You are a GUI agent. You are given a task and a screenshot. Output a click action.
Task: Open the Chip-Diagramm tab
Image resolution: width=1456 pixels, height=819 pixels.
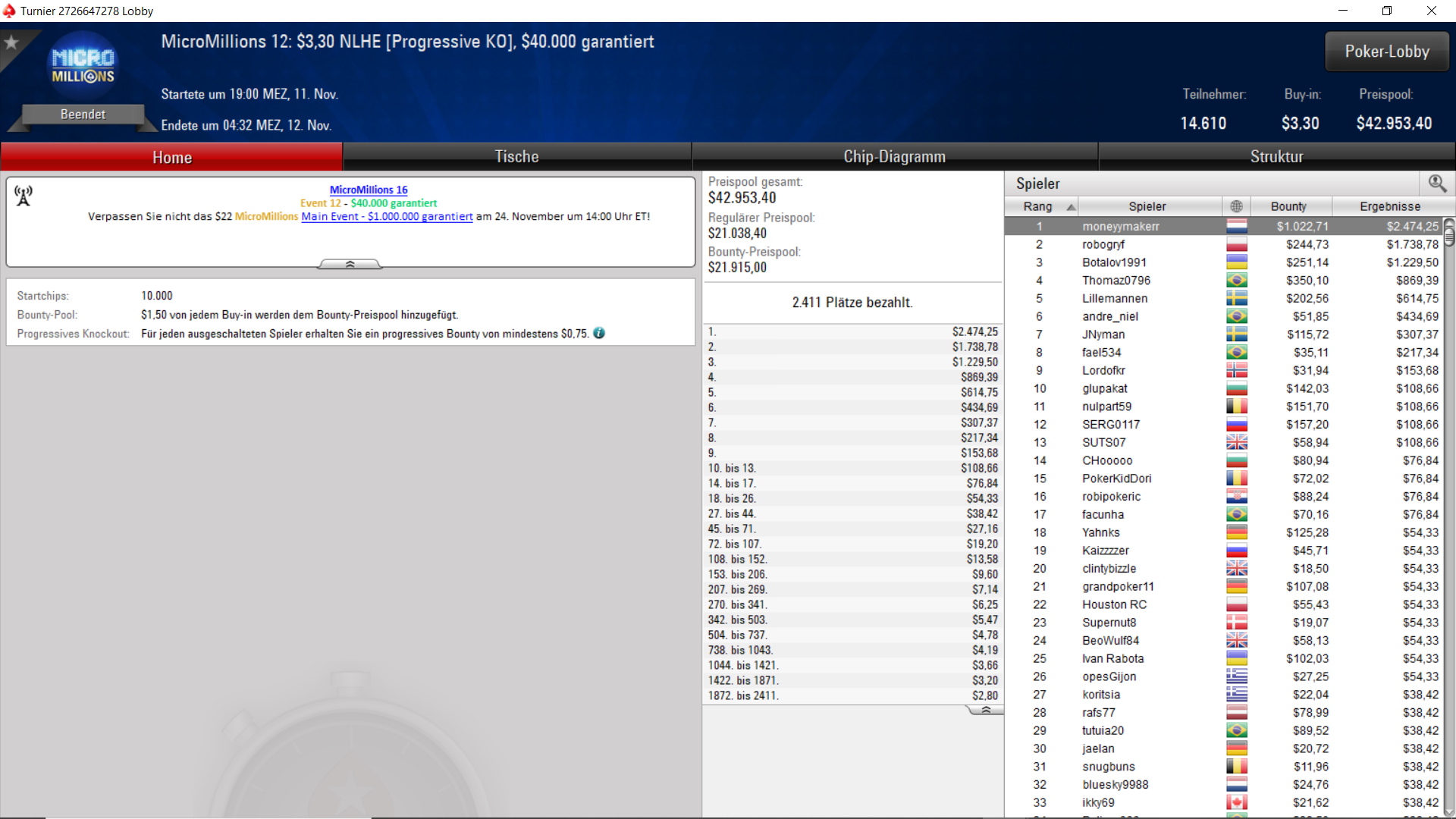pos(895,157)
